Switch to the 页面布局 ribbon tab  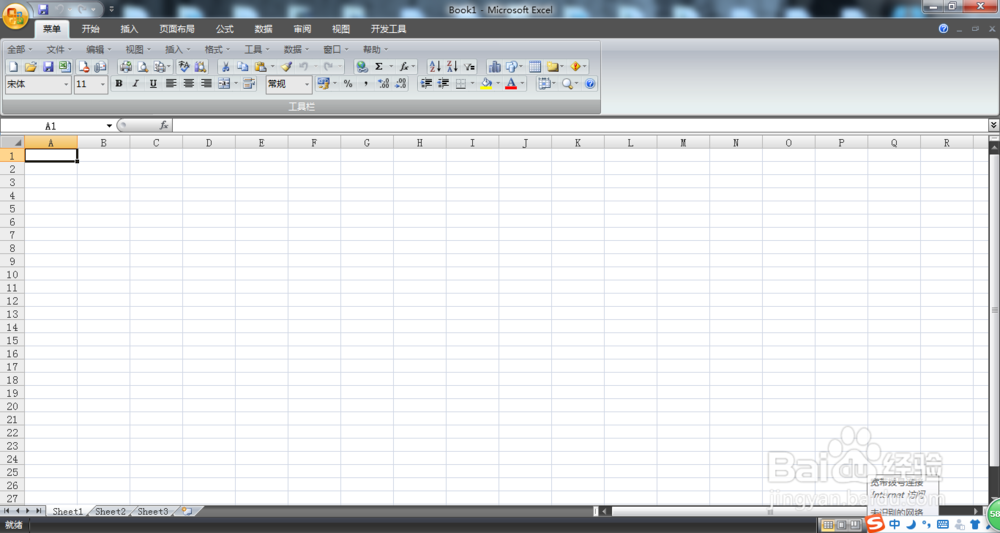pyautogui.click(x=177, y=29)
